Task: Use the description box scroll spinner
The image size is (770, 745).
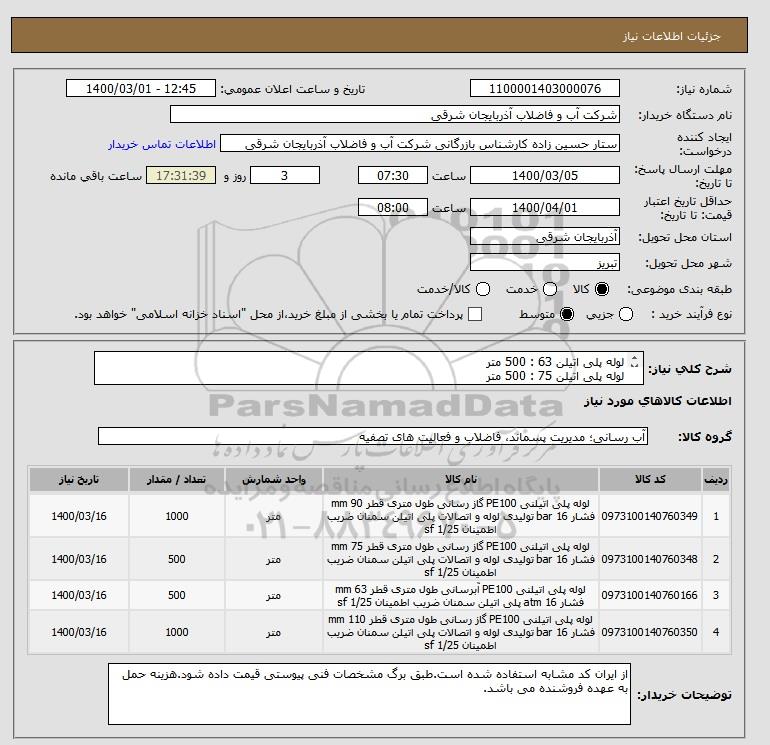Action: click(634, 362)
